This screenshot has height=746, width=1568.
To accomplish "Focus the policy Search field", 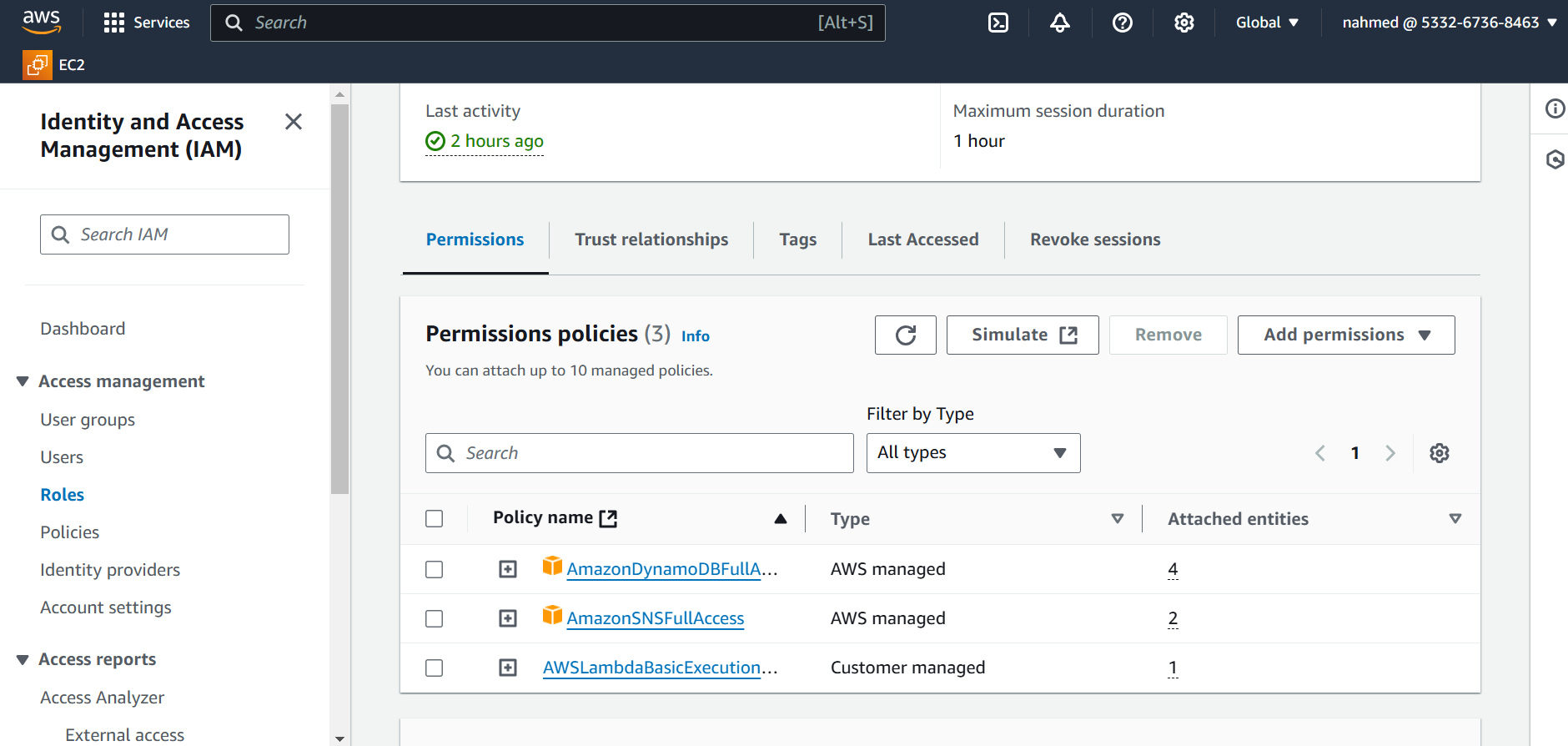I will coord(640,453).
